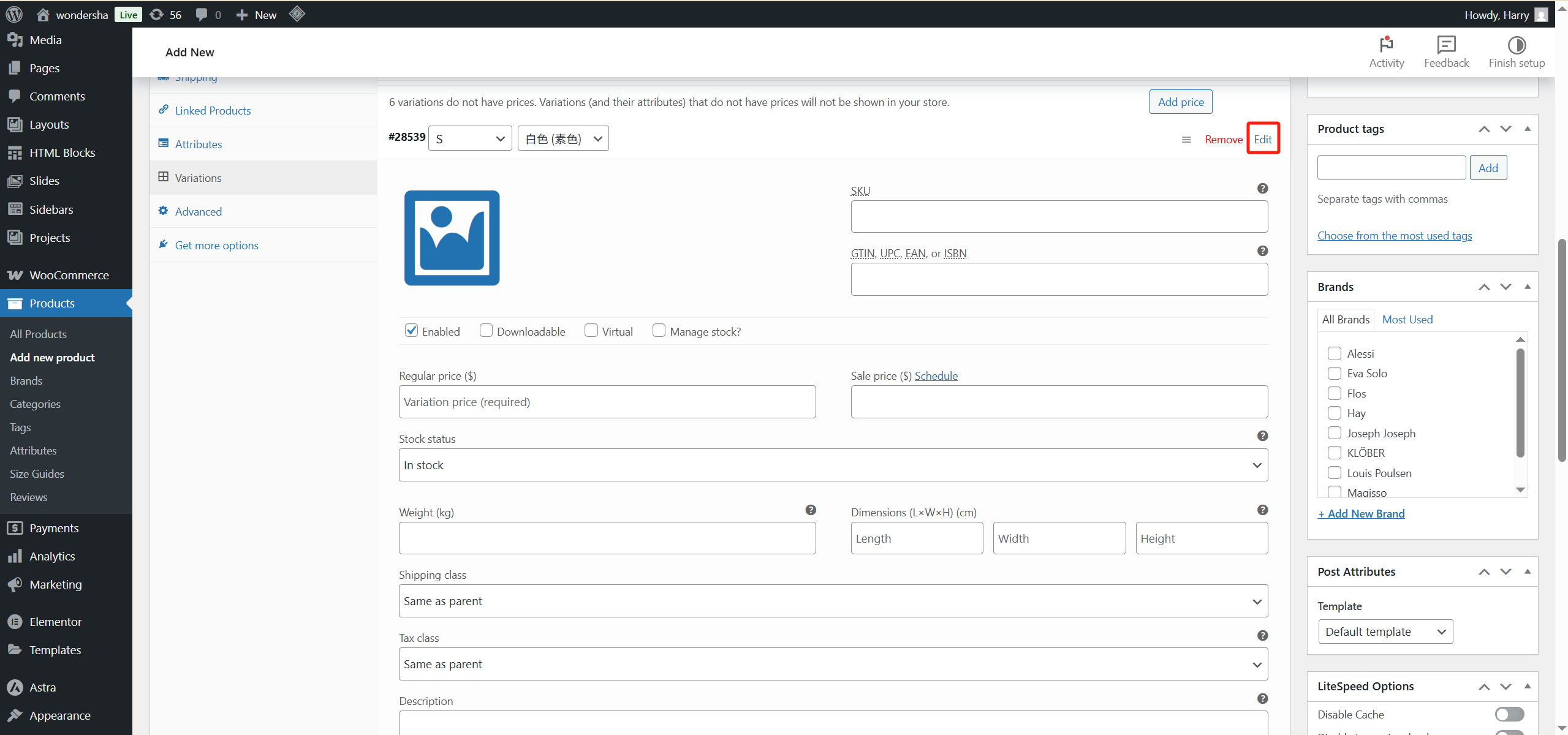
Task: Click the WordPress logo icon
Action: pos(14,14)
